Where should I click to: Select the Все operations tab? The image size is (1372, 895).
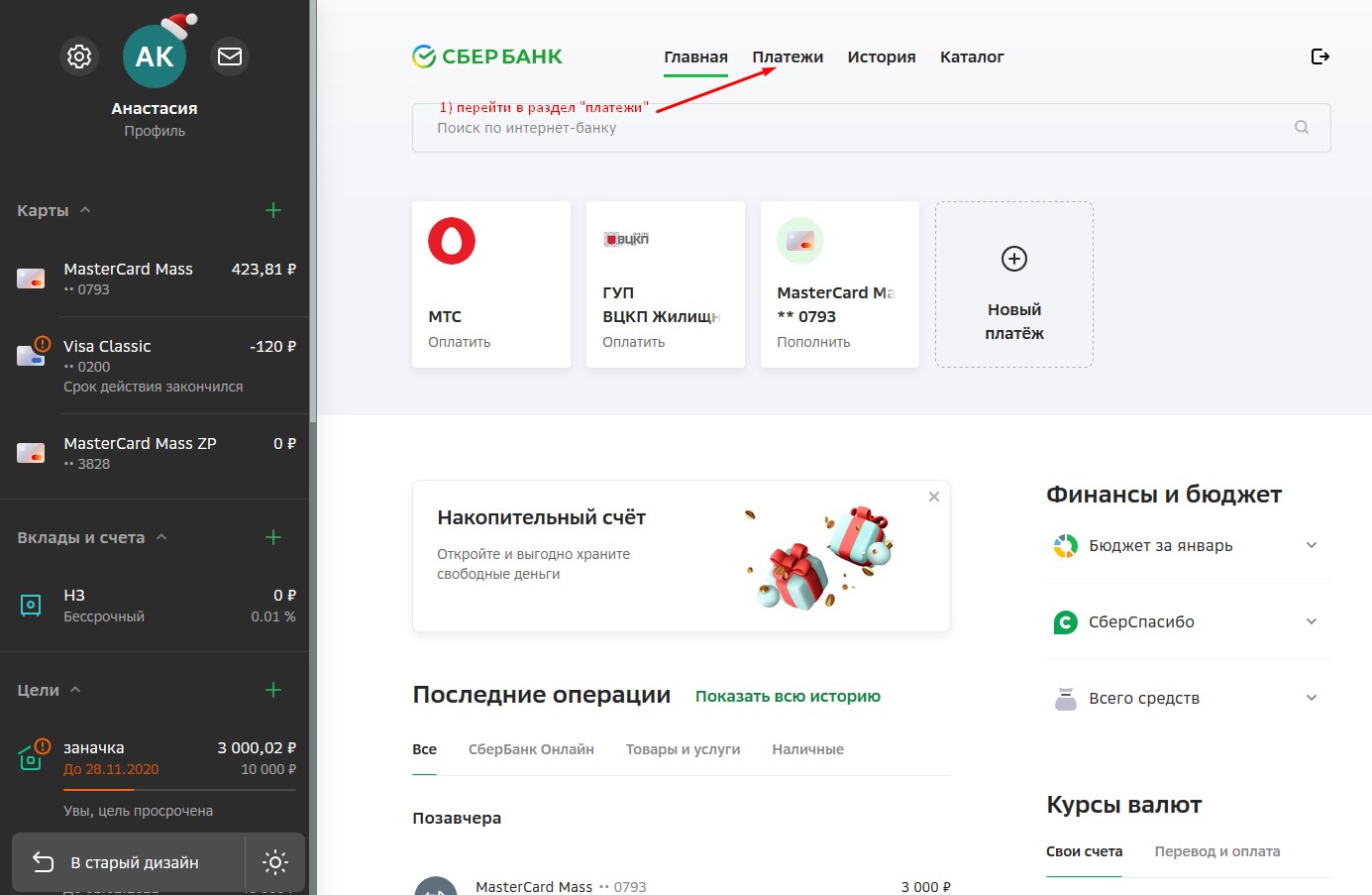tap(424, 749)
